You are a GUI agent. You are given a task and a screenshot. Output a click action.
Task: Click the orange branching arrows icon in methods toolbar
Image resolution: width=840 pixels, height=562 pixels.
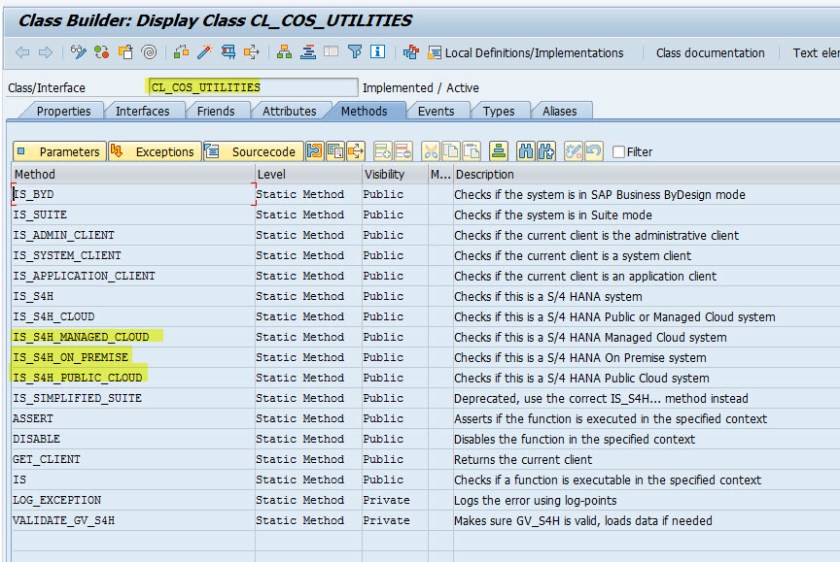click(x=356, y=152)
